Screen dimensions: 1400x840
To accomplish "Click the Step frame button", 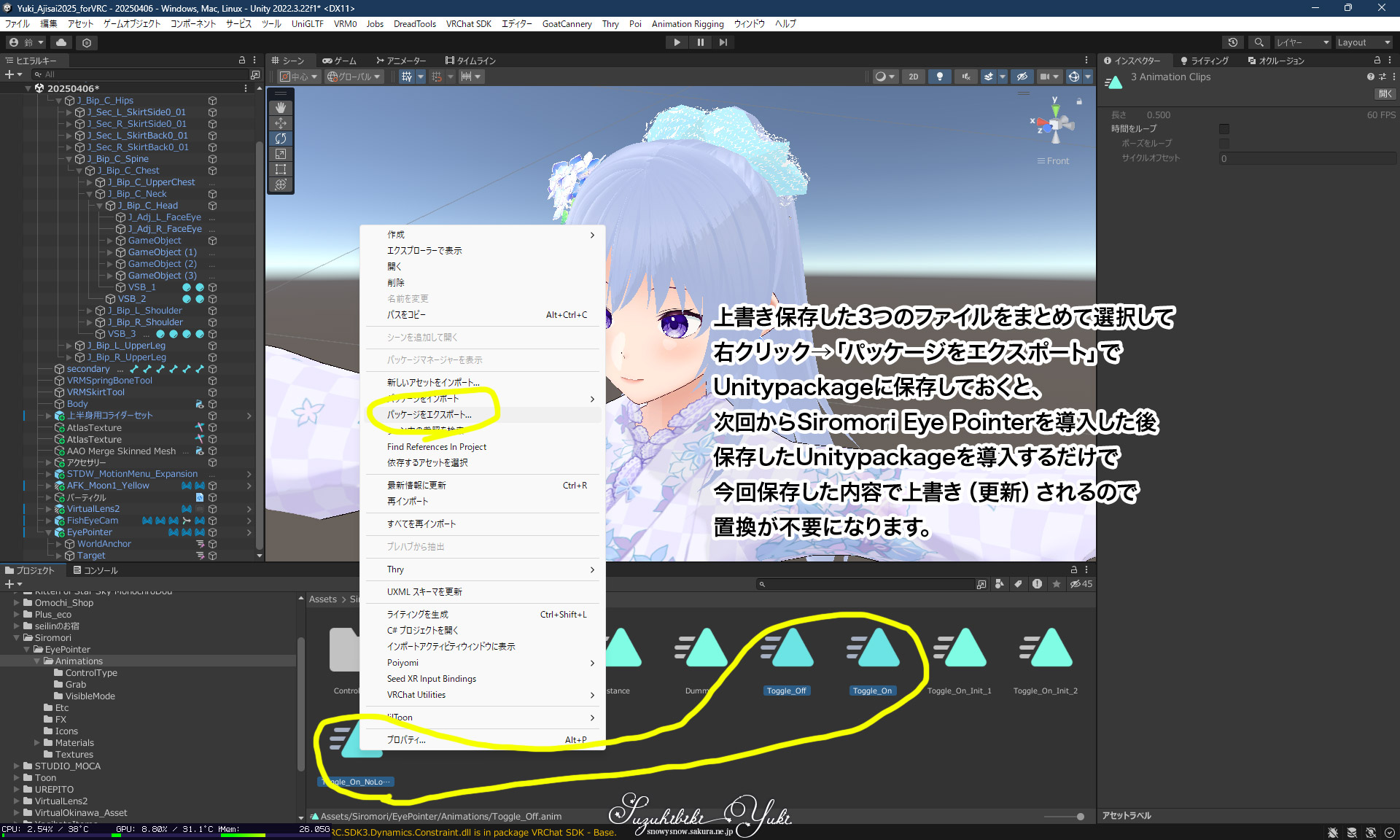I will tap(723, 42).
